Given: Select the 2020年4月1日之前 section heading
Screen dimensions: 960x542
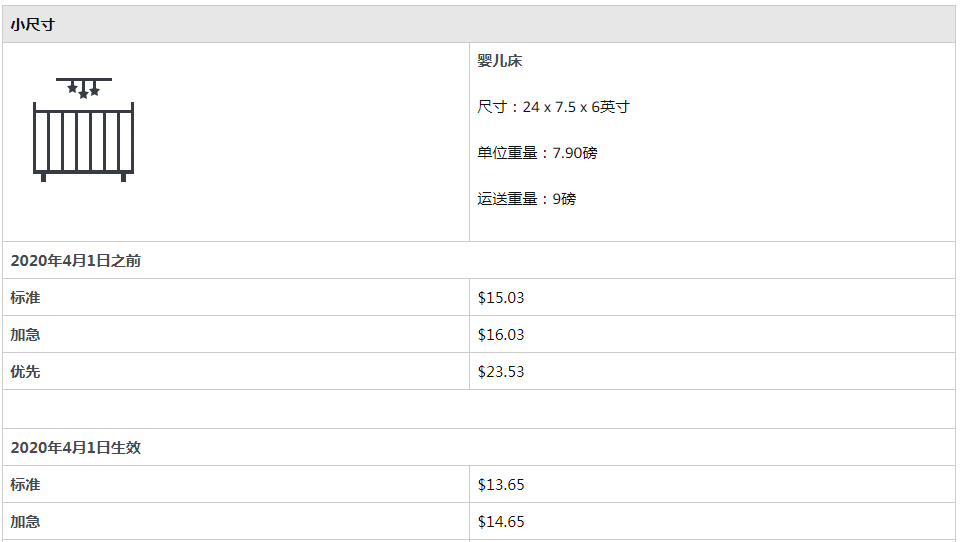Looking at the screenshot, I should tap(76, 261).
